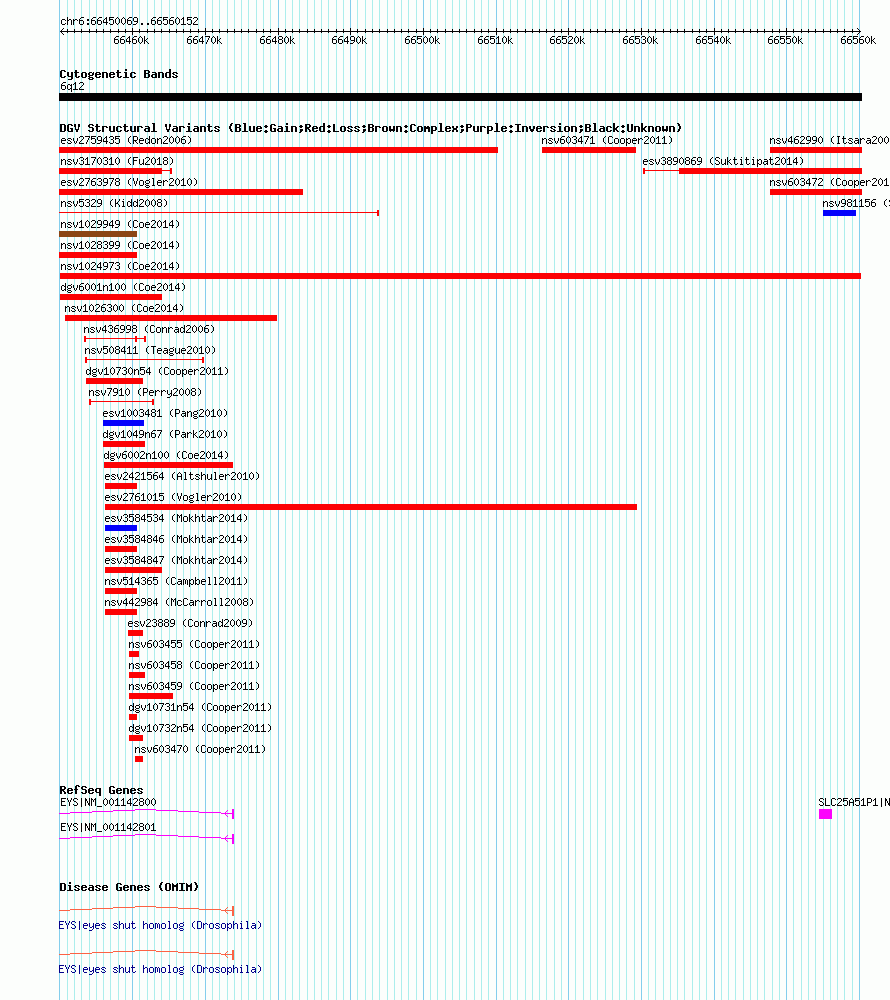
Task: Select nsv5329 (Kidd2008) variant label
Action: [x=114, y=203]
